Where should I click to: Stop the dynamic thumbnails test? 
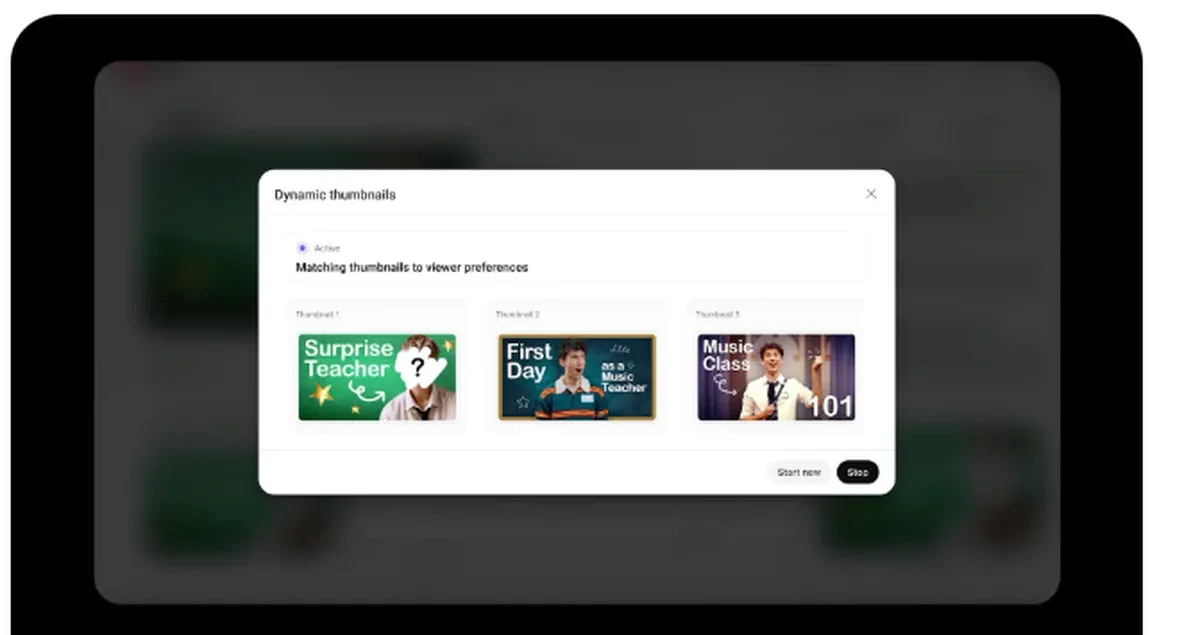click(858, 472)
